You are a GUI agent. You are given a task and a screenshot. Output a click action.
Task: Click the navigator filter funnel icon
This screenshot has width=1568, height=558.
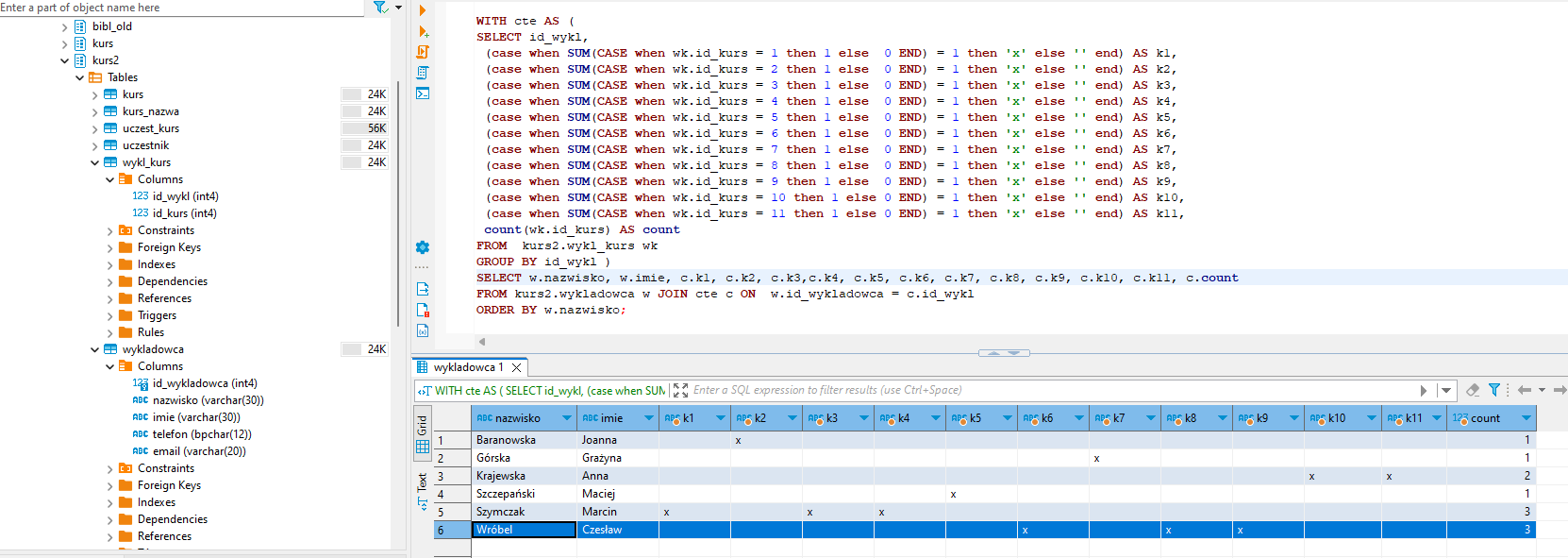point(379,8)
